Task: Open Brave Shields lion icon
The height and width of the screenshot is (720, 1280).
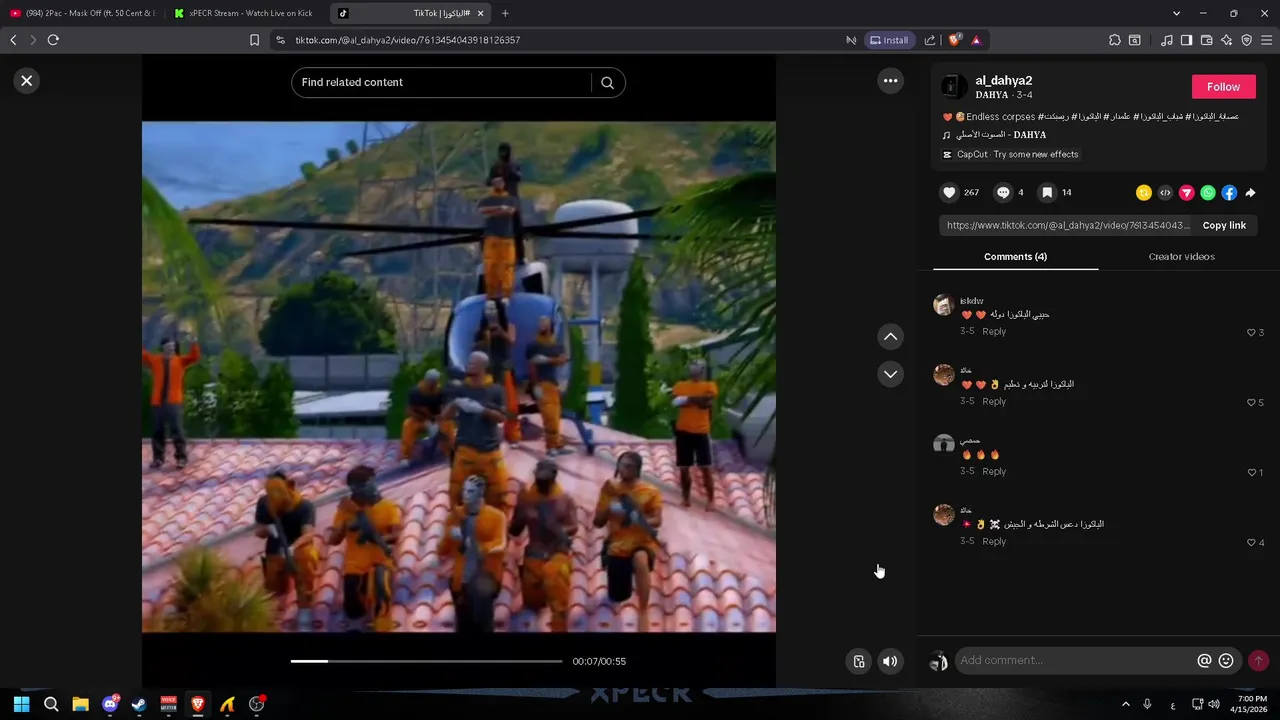Action: point(955,40)
